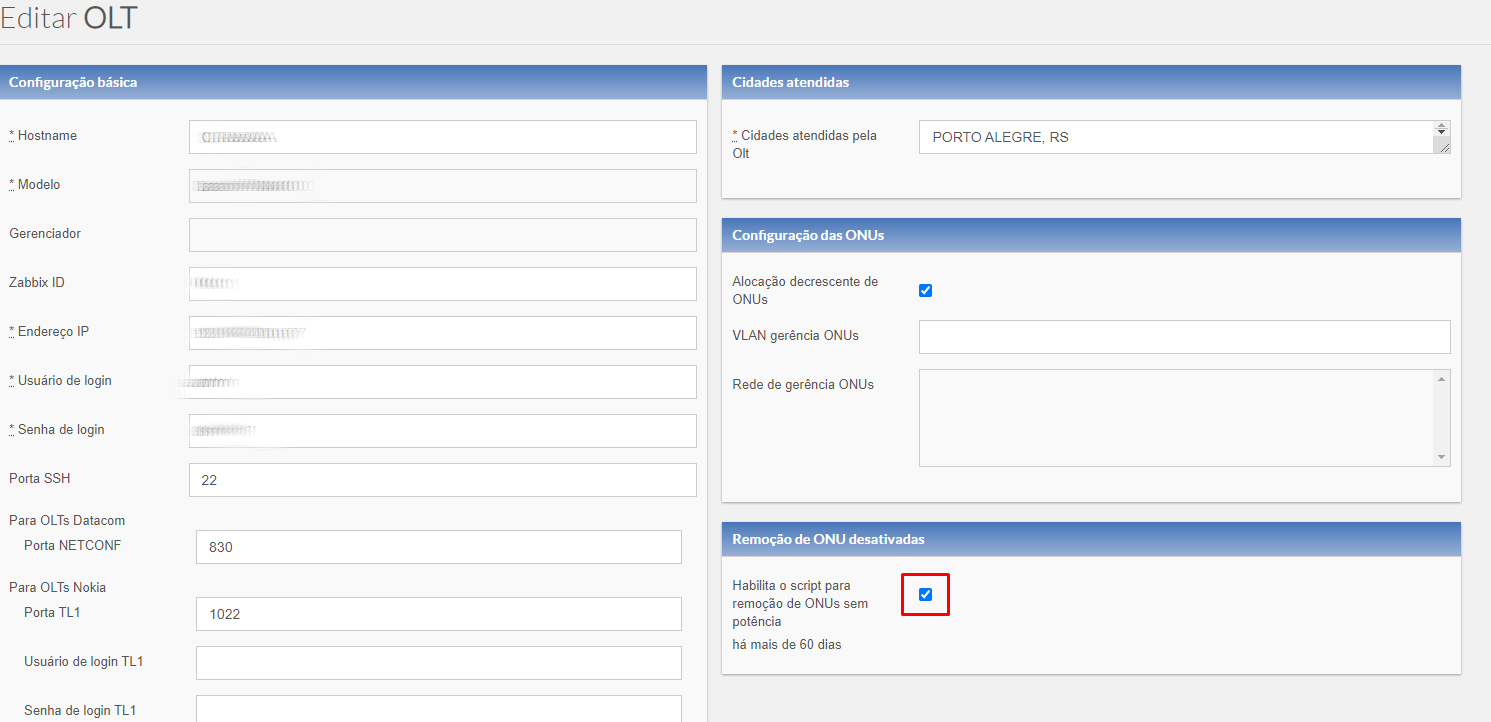Image resolution: width=1491 pixels, height=722 pixels.
Task: Click the Senha de login field
Action: coord(442,431)
